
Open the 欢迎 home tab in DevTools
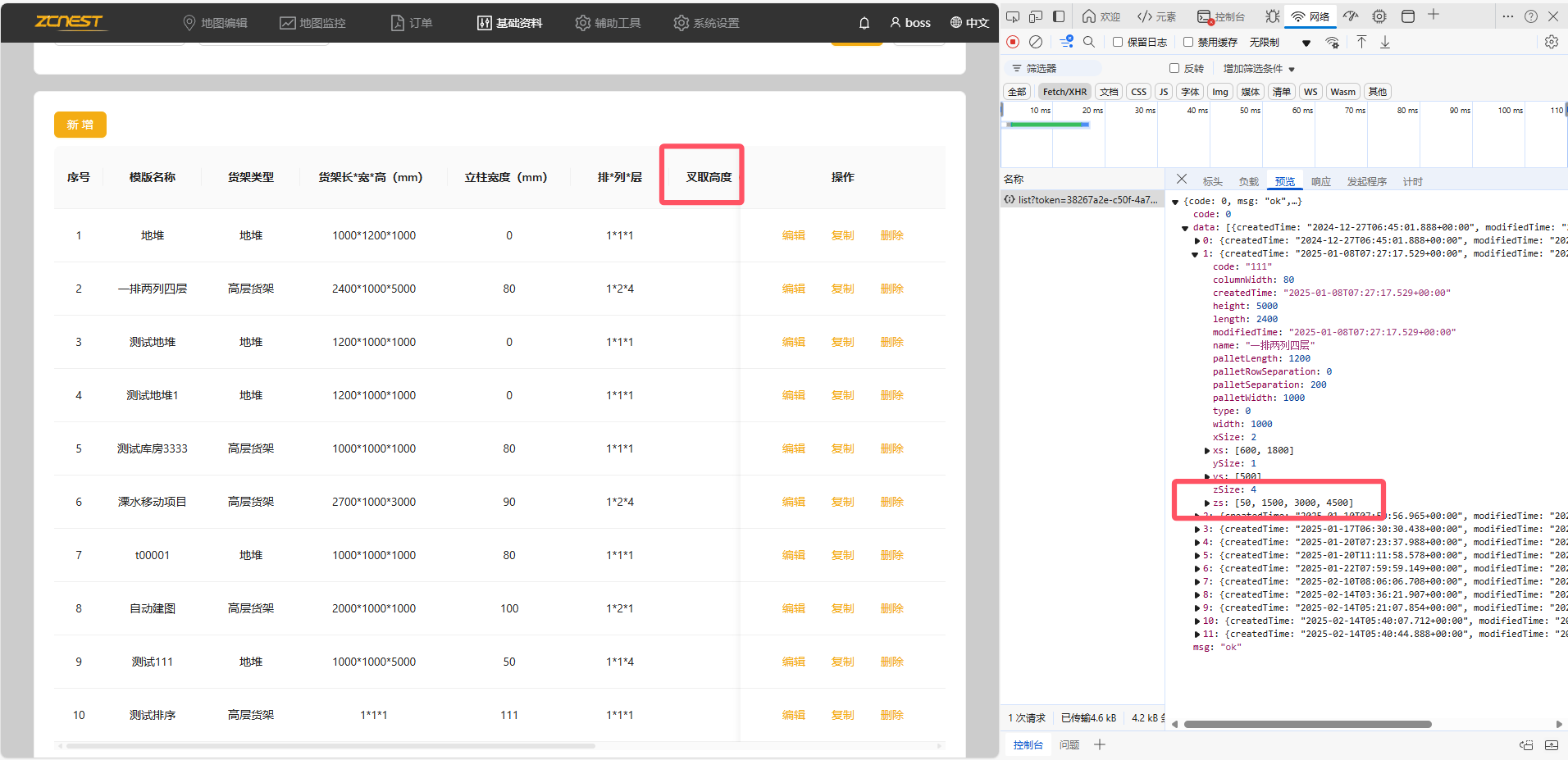tap(1101, 16)
